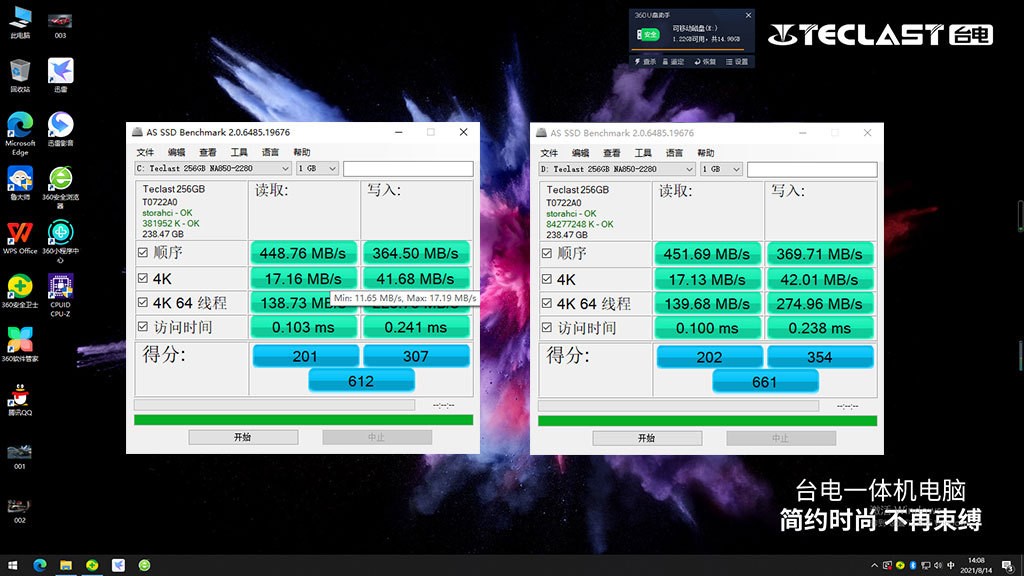This screenshot has height=576, width=1024.
Task: Launch the CPUID CPU-Z desktop shortcut
Action: [x=60, y=288]
